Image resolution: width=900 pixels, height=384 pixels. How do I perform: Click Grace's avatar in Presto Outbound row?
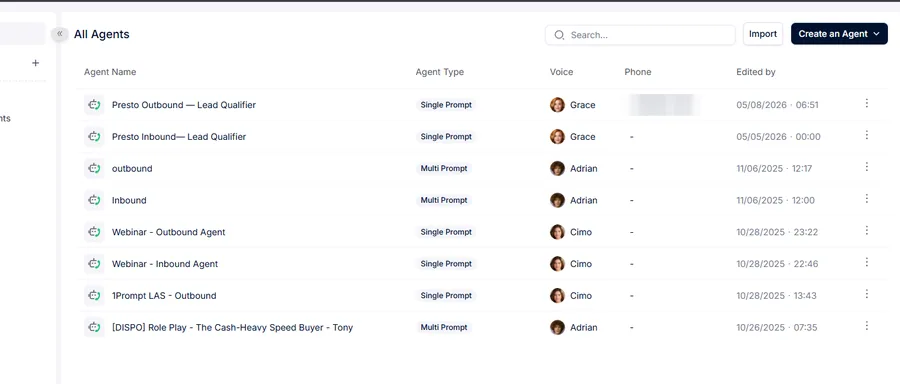coord(557,105)
